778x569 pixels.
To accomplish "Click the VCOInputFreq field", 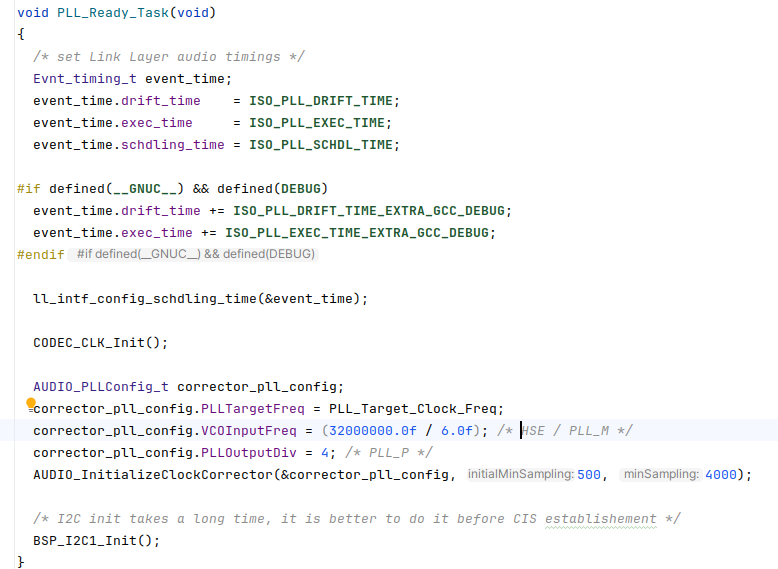I will (249, 430).
